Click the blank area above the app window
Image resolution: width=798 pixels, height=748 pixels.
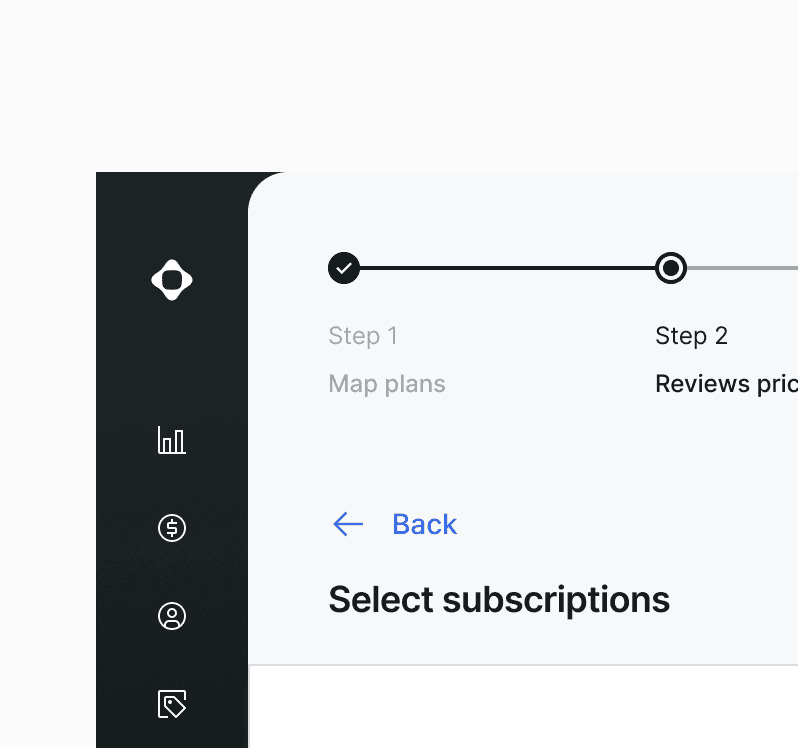click(399, 85)
